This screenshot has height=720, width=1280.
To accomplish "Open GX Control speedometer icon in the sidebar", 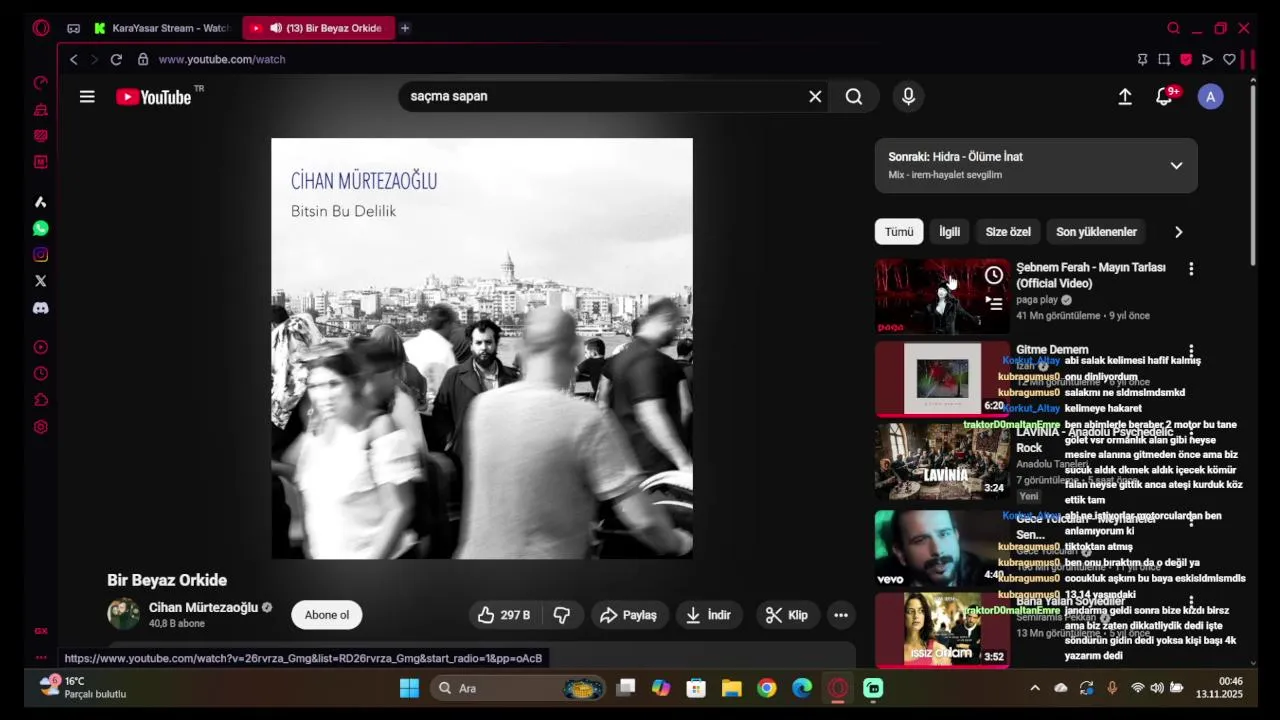I will click(x=41, y=83).
